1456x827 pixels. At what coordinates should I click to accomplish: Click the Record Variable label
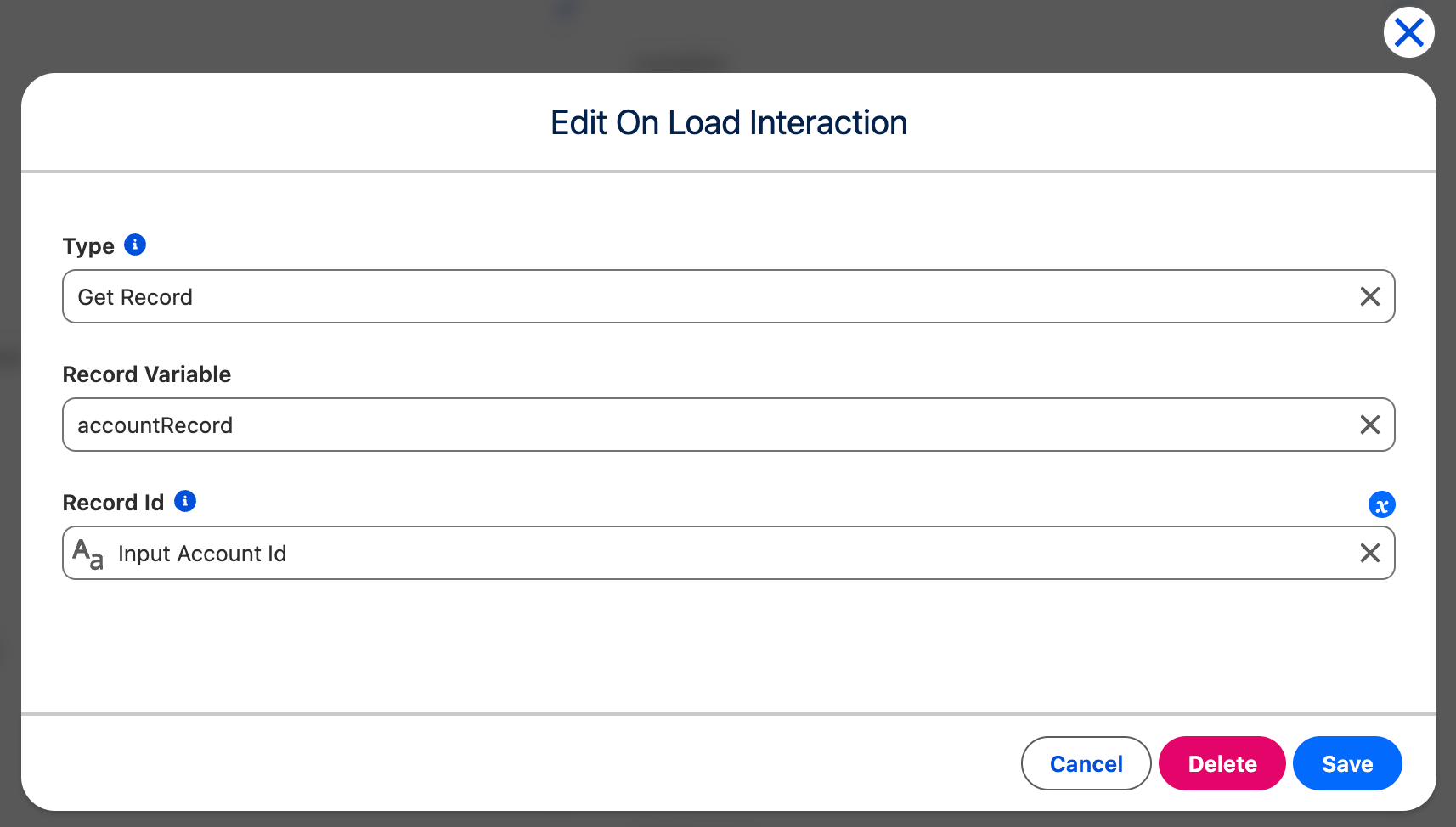(x=147, y=374)
